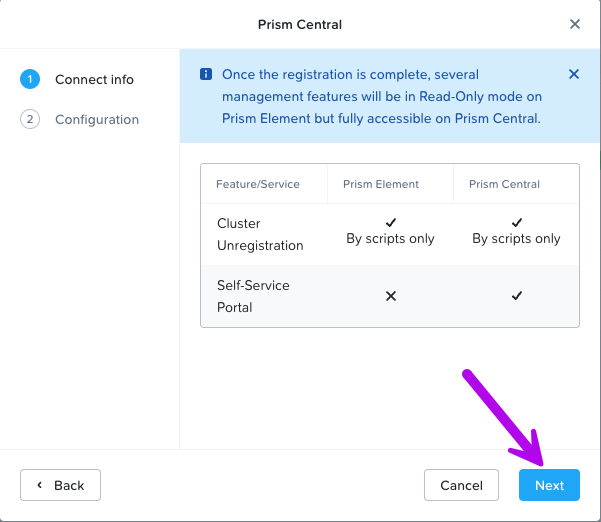Click Prism Central checkmark for Self-Service Portal
This screenshot has height=522, width=601.
pyautogui.click(x=516, y=295)
